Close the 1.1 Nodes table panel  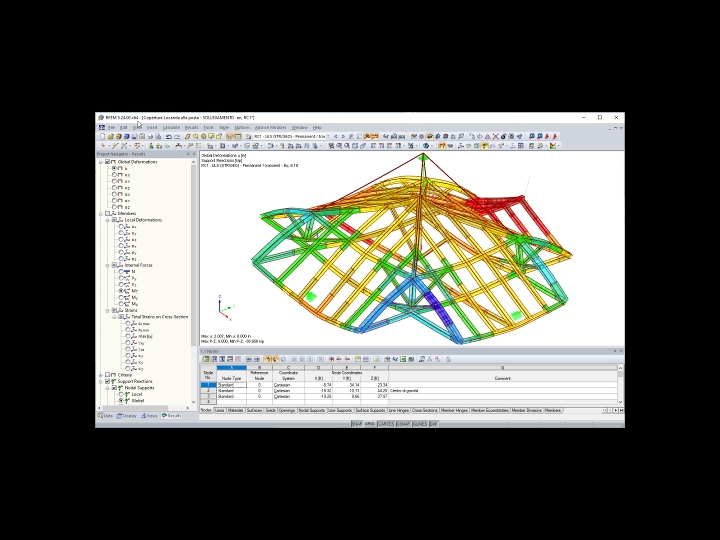point(621,351)
